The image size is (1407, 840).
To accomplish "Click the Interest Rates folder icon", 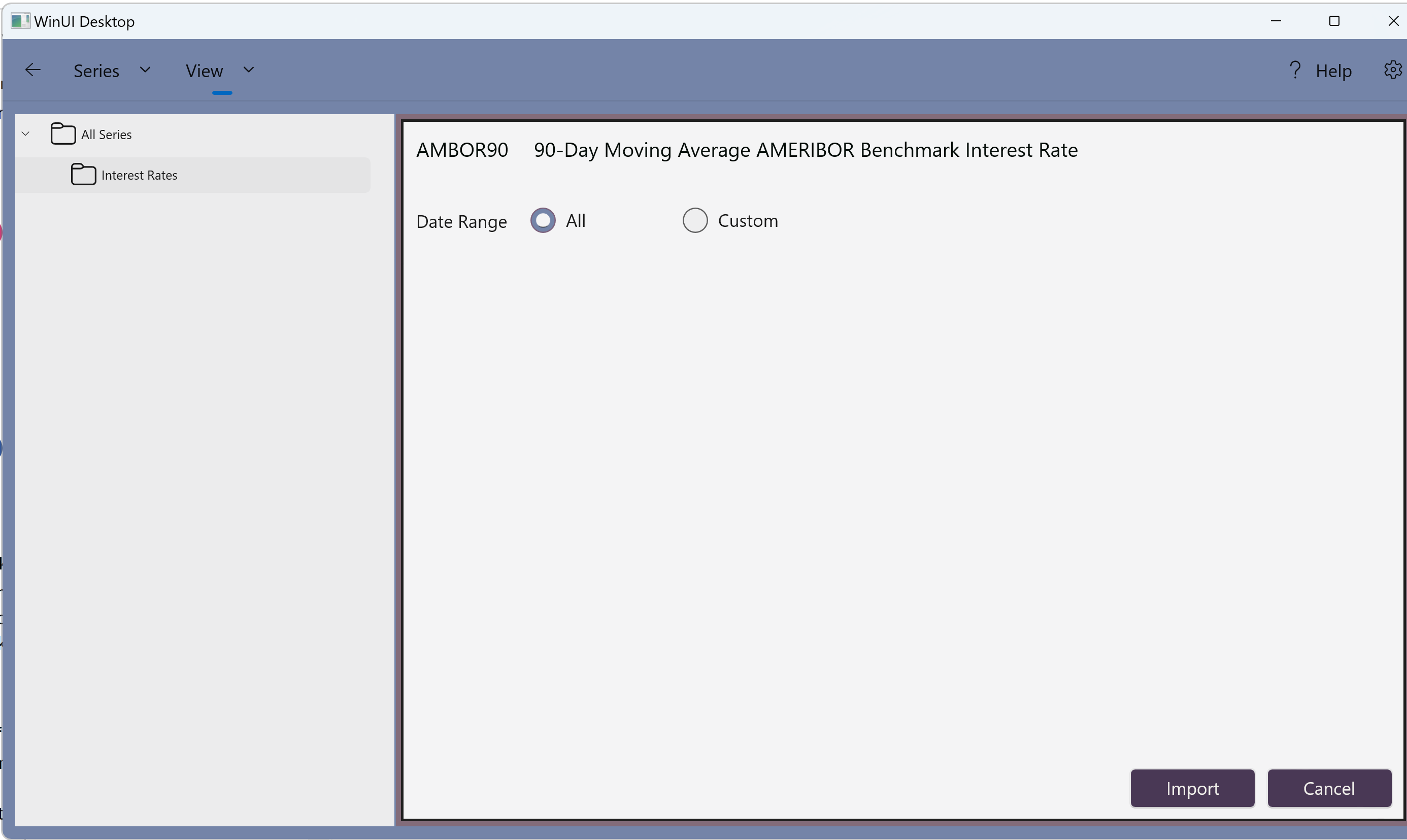I will [83, 174].
